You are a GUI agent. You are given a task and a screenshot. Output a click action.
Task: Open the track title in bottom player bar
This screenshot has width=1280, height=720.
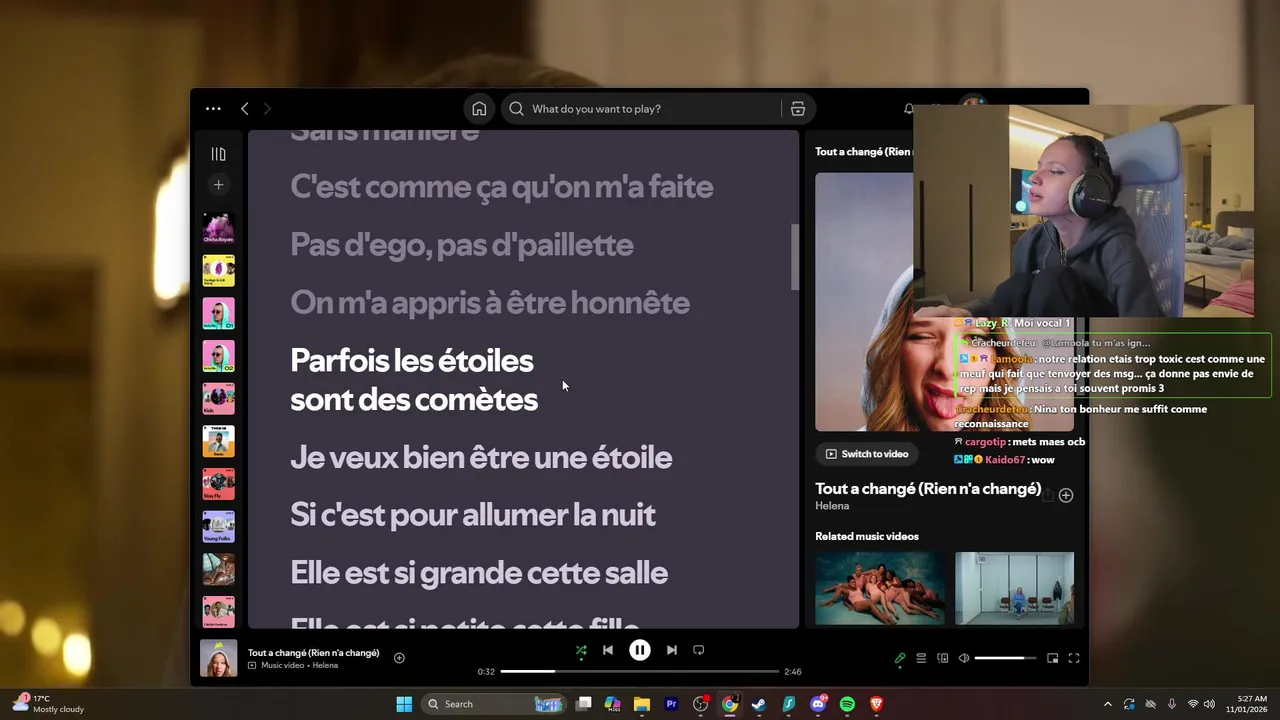[x=313, y=653]
